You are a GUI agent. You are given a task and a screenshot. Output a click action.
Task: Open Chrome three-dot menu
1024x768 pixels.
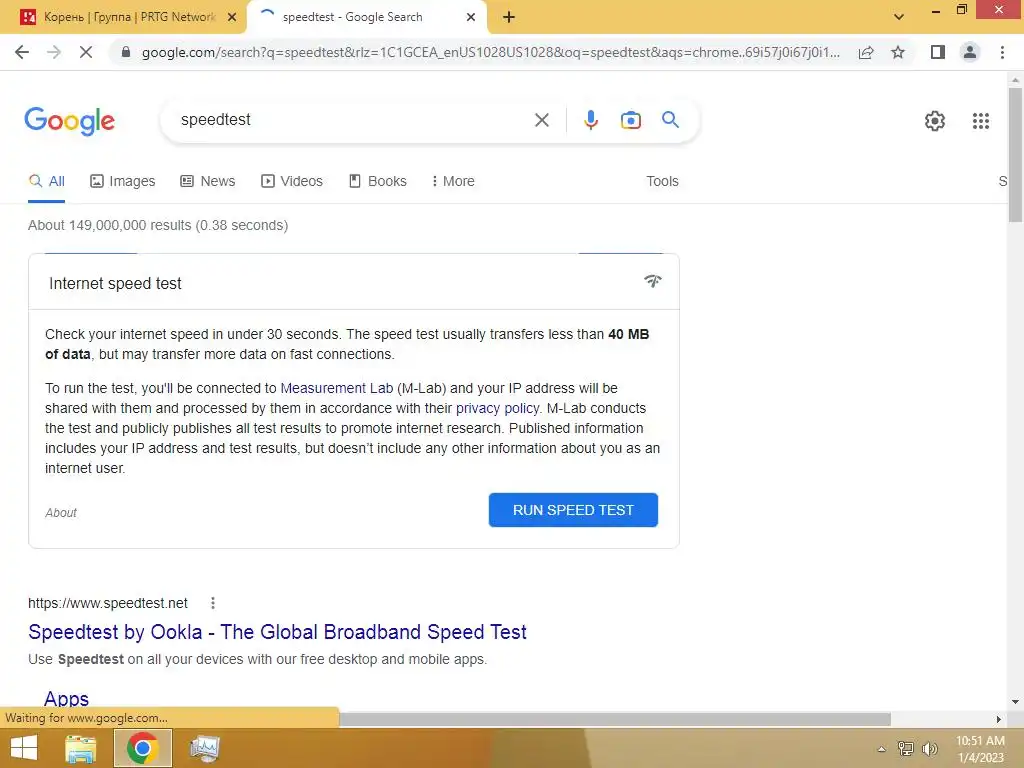pos(1002,52)
